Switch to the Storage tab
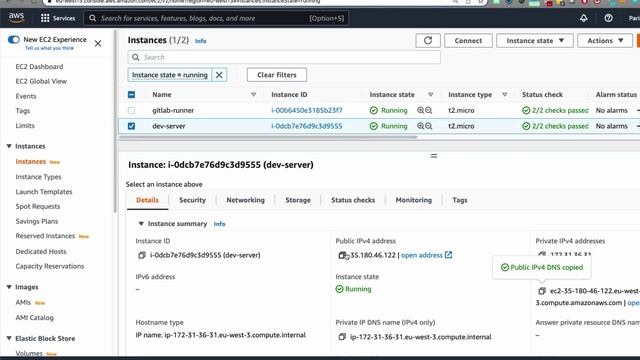Image resolution: width=640 pixels, height=360 pixels. (x=298, y=200)
